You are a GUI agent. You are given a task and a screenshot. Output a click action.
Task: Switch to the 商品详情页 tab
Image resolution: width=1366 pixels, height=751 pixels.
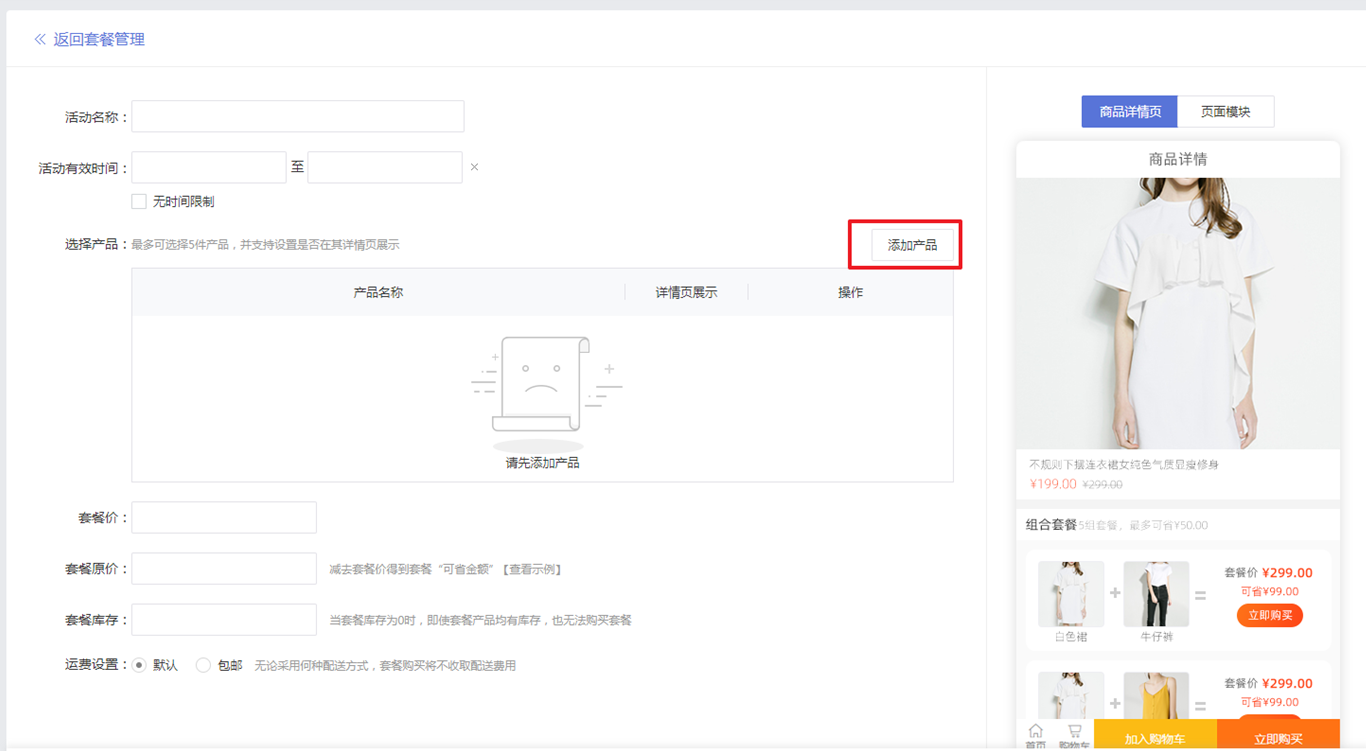[1130, 112]
